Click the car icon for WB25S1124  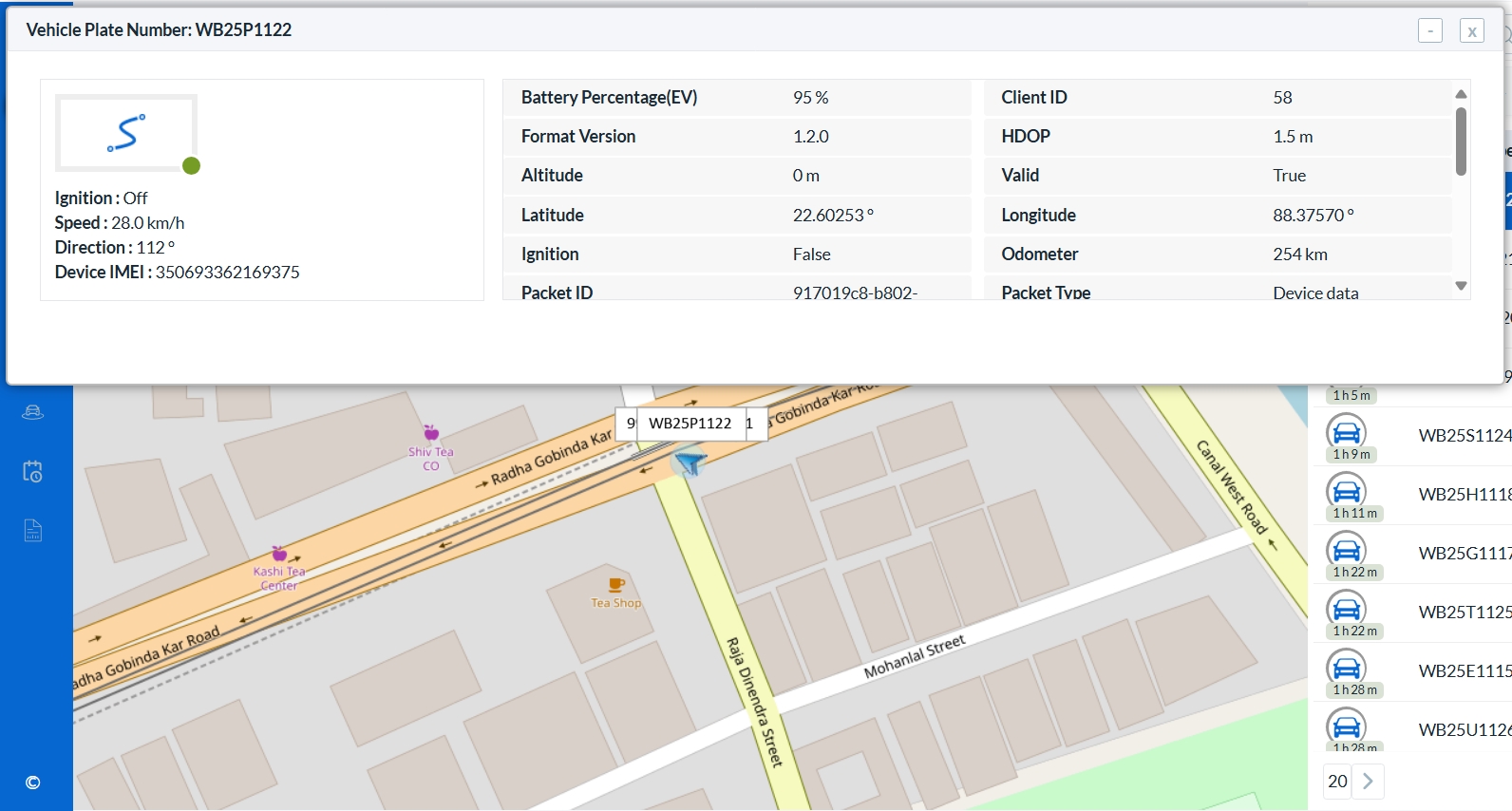pos(1346,433)
